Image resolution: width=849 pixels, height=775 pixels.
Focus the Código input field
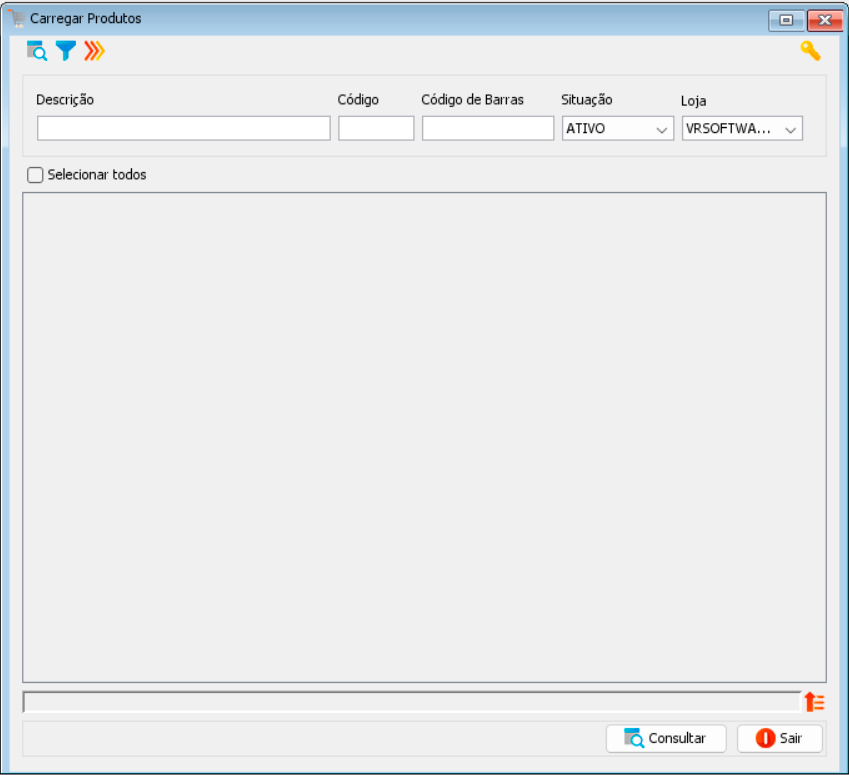coord(376,128)
